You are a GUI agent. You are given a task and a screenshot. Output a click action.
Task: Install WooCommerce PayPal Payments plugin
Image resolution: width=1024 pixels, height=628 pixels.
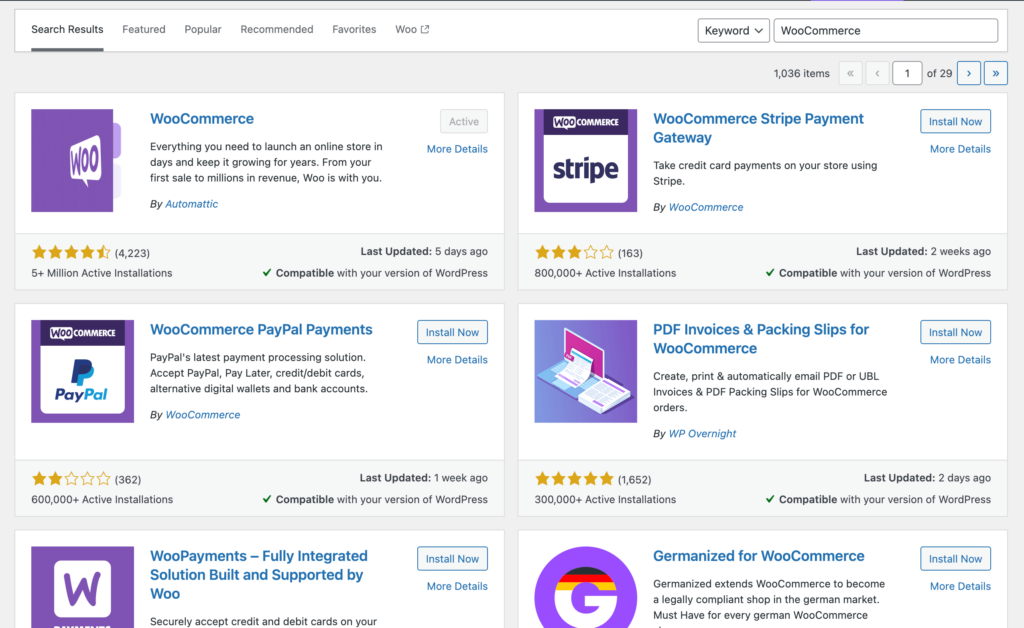pyautogui.click(x=453, y=332)
